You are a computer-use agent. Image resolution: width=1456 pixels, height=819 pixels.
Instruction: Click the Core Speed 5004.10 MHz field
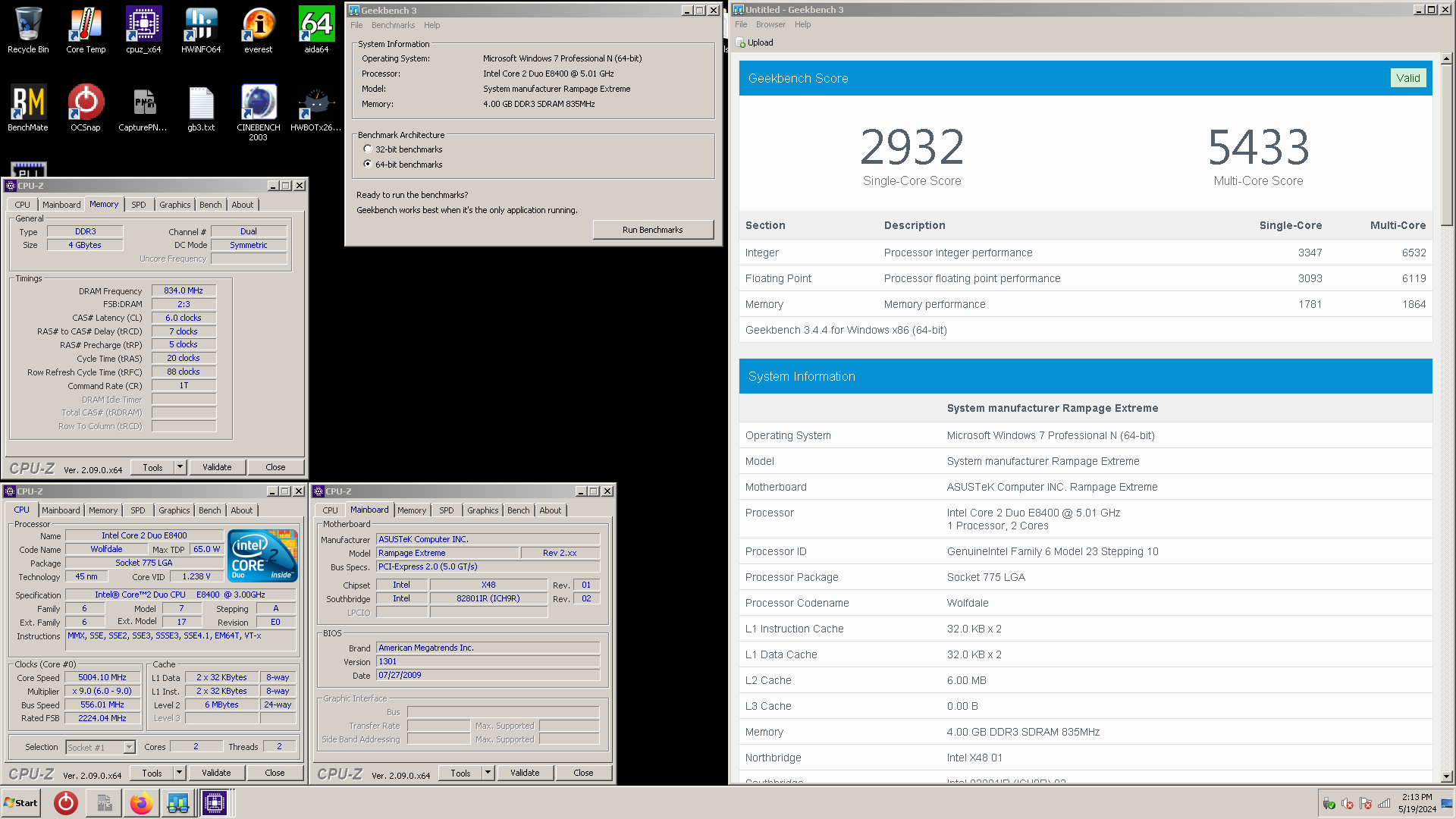pyautogui.click(x=102, y=677)
